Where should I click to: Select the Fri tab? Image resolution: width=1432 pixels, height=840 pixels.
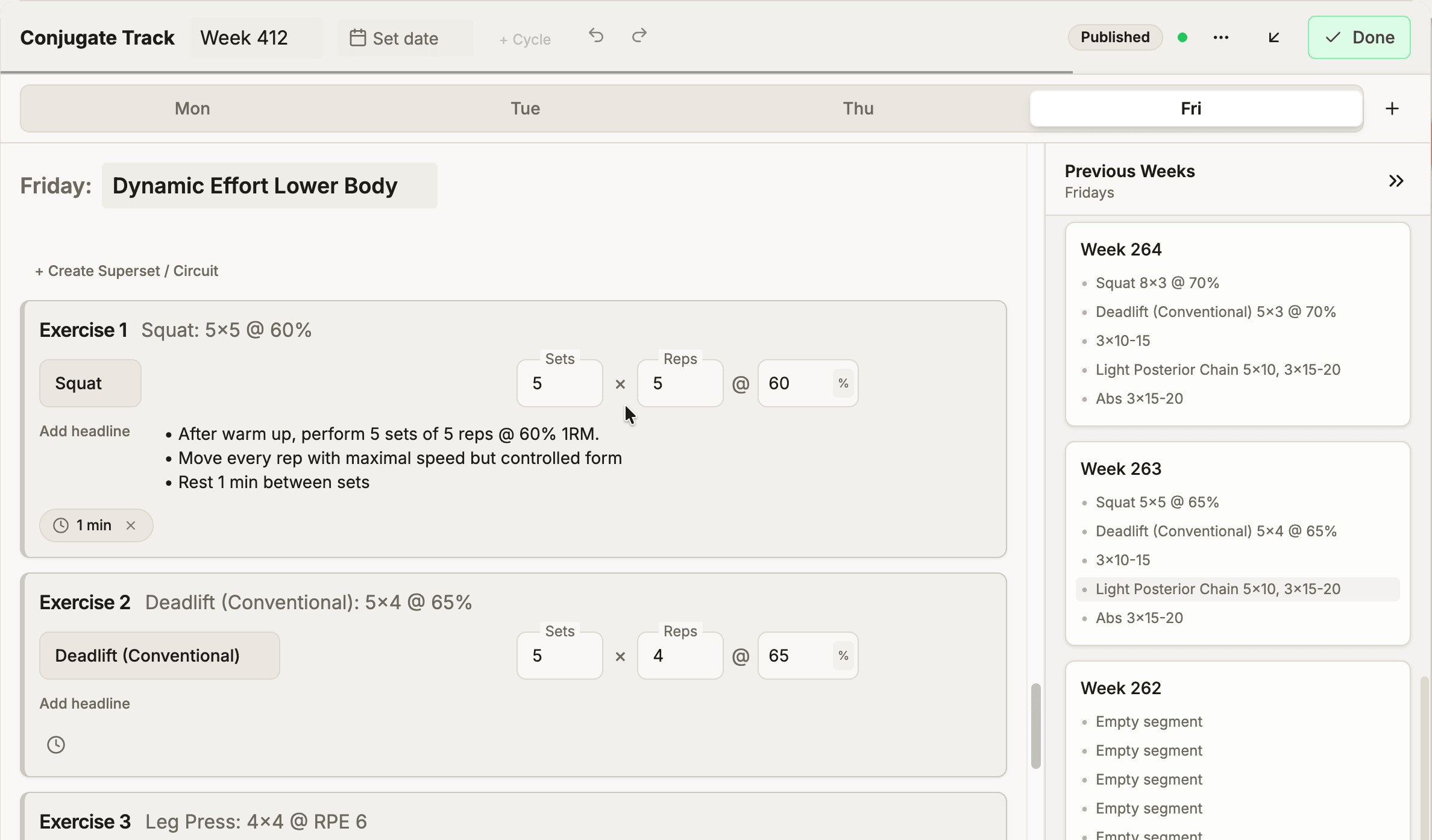[1196, 108]
